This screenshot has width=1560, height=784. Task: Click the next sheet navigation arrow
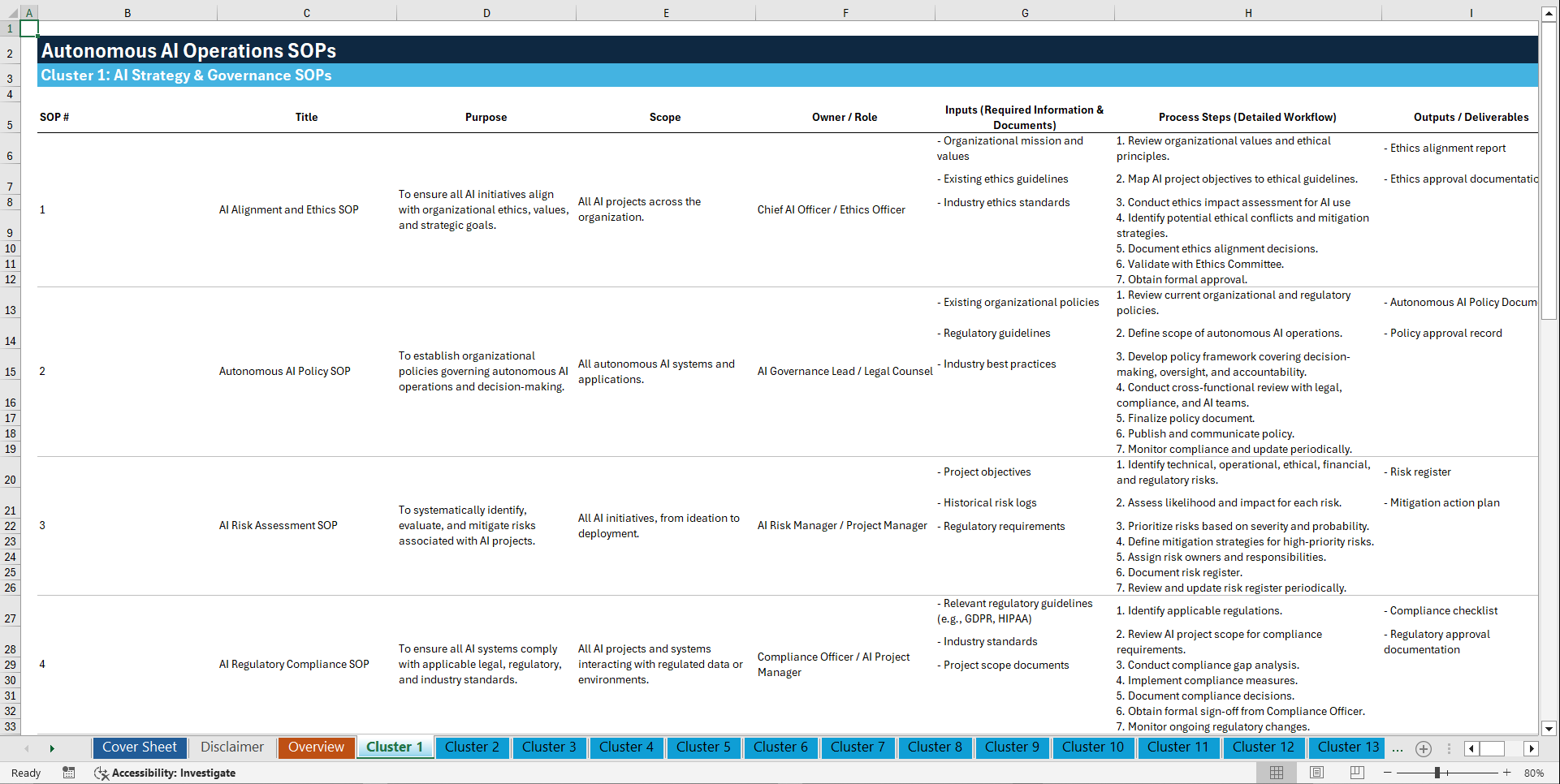(x=52, y=748)
